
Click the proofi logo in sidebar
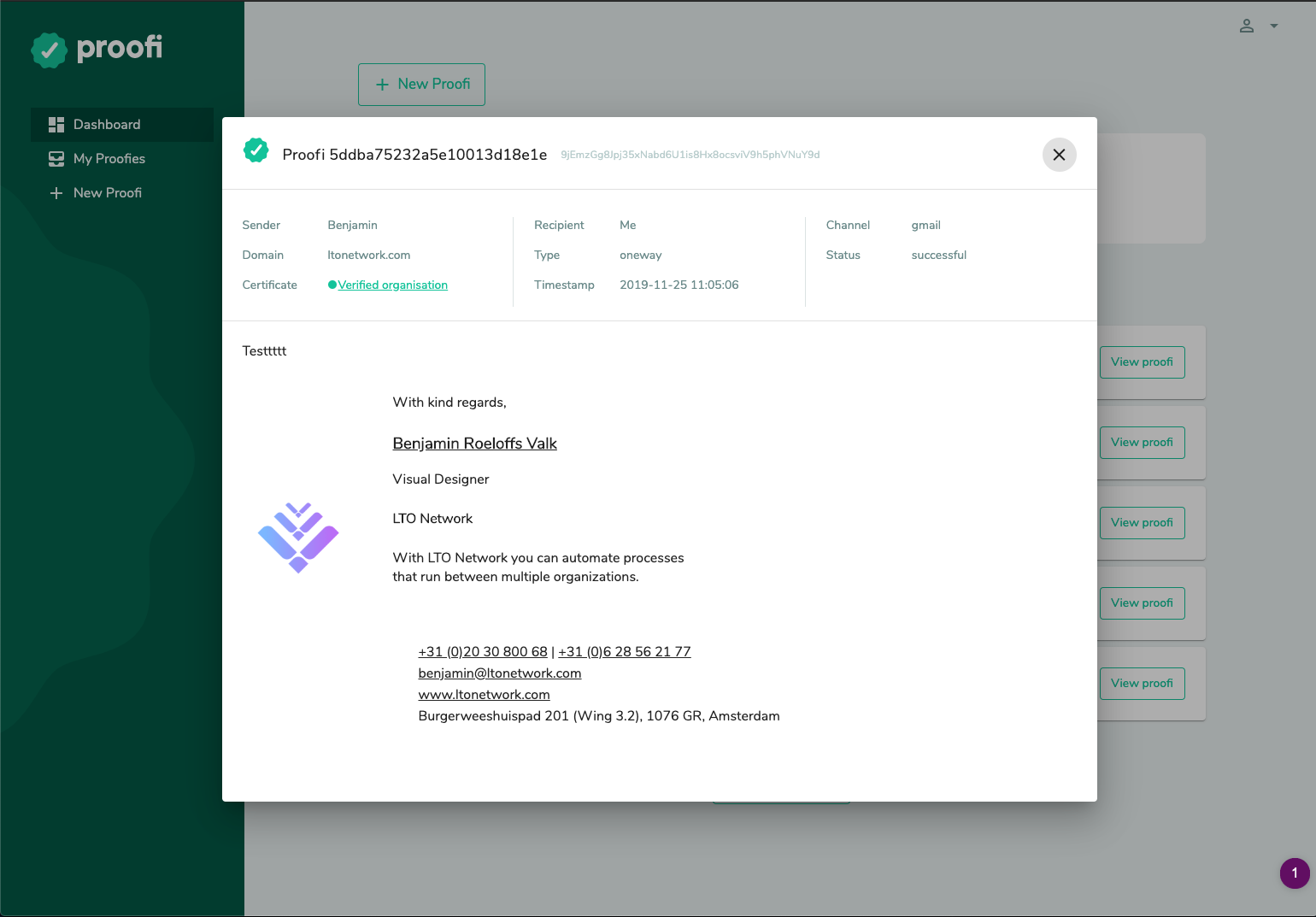point(97,50)
